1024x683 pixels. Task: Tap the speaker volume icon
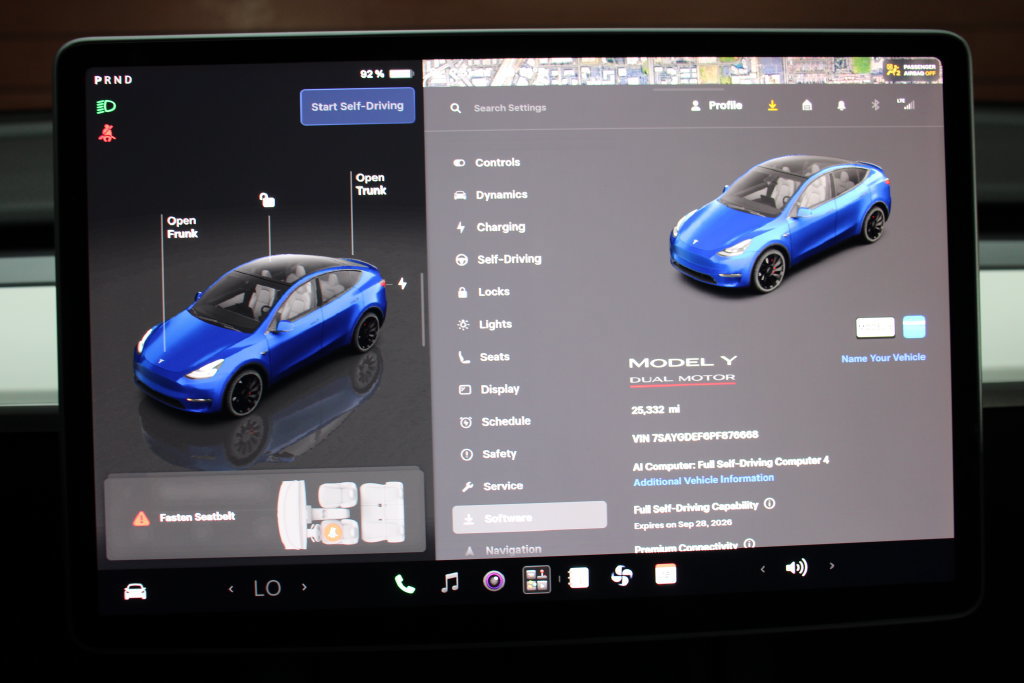tap(796, 567)
